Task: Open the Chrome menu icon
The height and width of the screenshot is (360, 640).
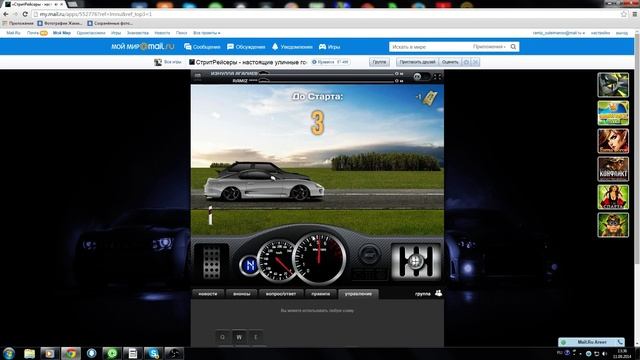Action: 635,14
